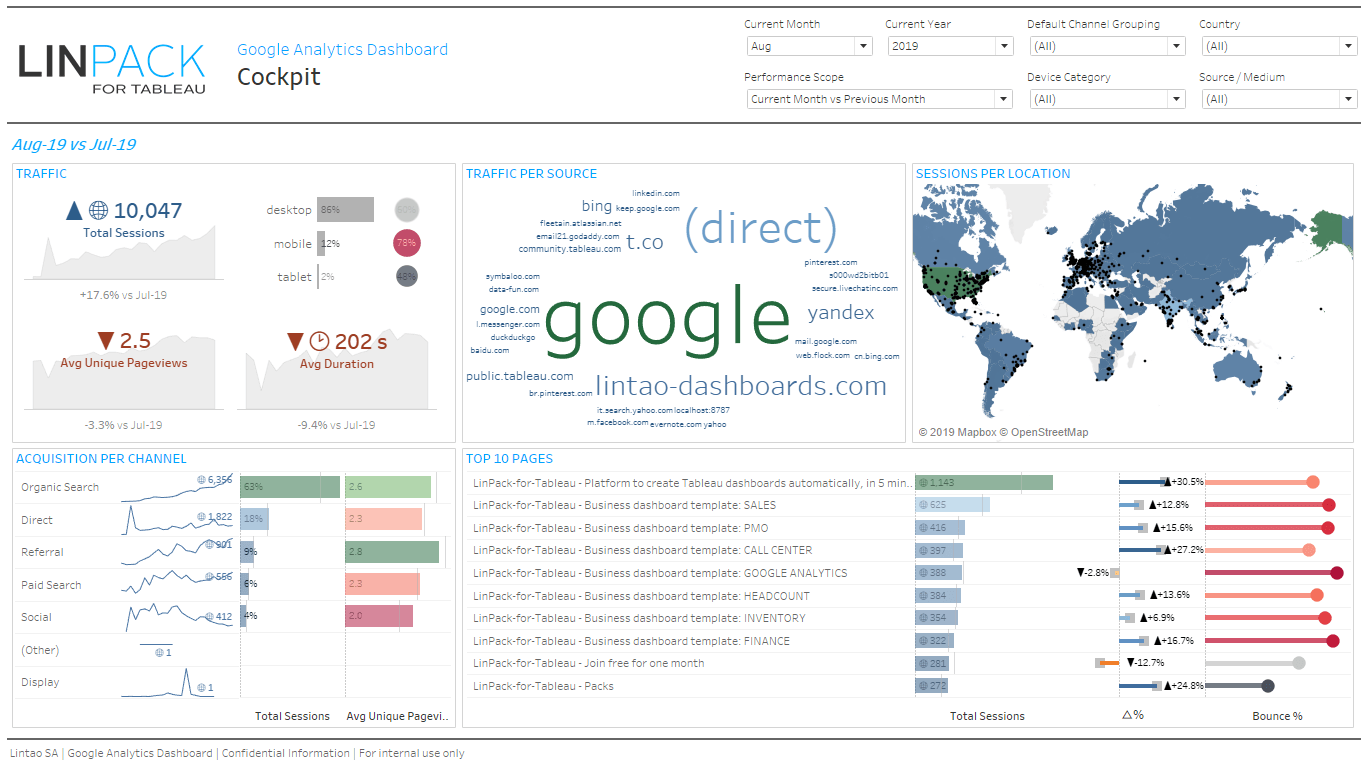Viewport: 1372px width, 766px height.
Task: Click the clock icon beside 202 s
Action: [x=319, y=341]
